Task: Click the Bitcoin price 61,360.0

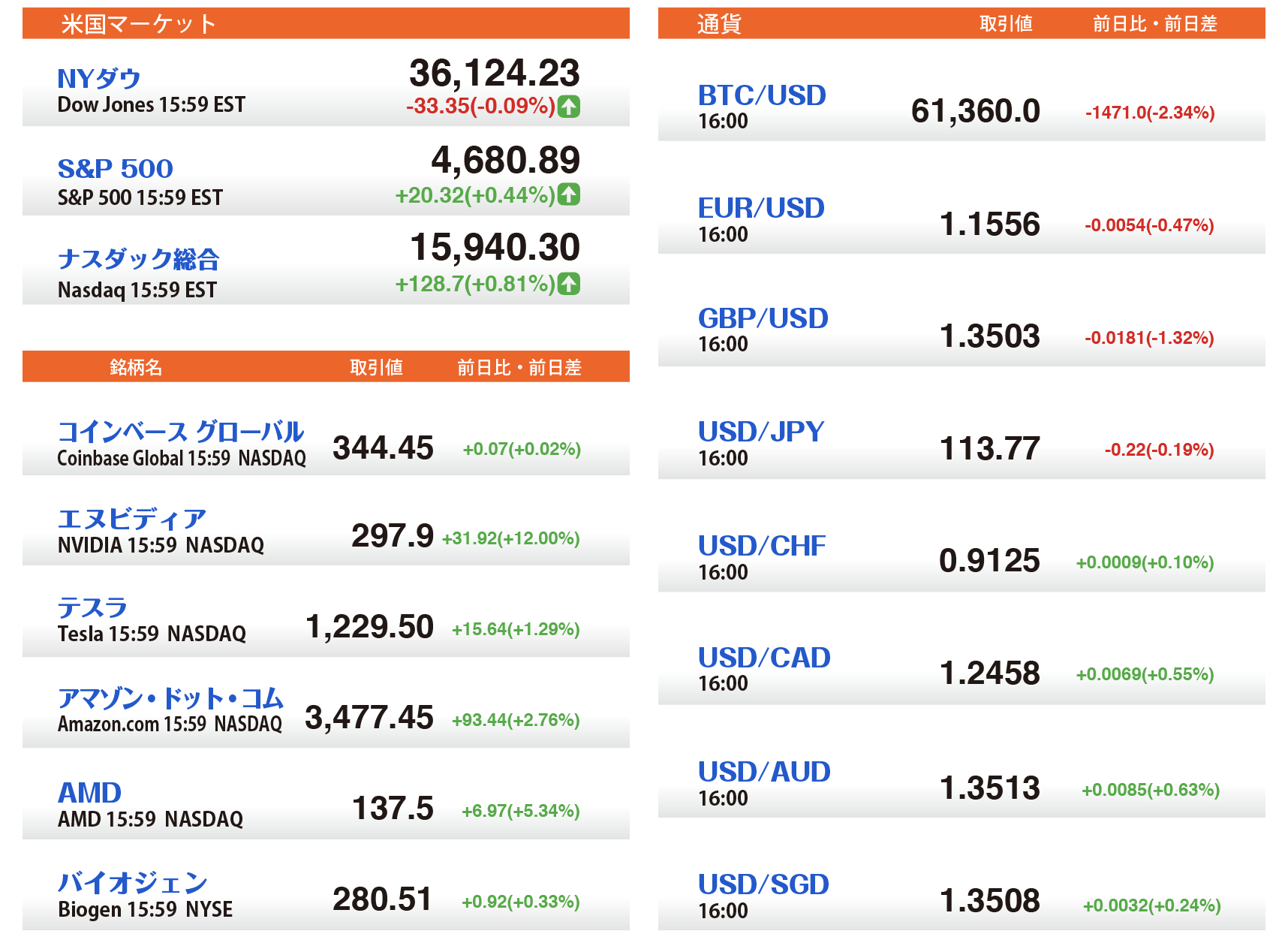Action: pyautogui.click(x=975, y=111)
